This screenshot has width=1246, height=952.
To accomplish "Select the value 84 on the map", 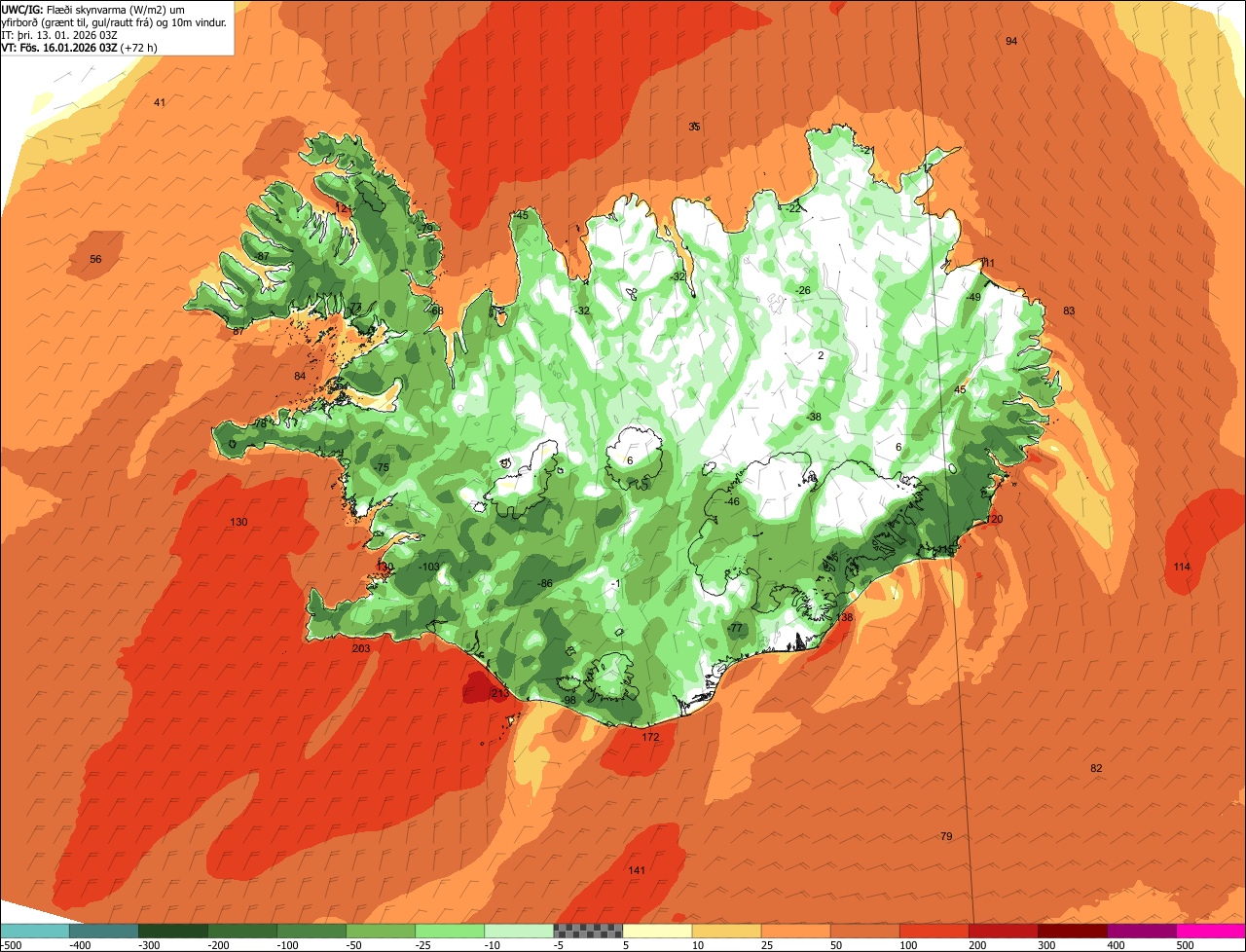I will click(300, 376).
